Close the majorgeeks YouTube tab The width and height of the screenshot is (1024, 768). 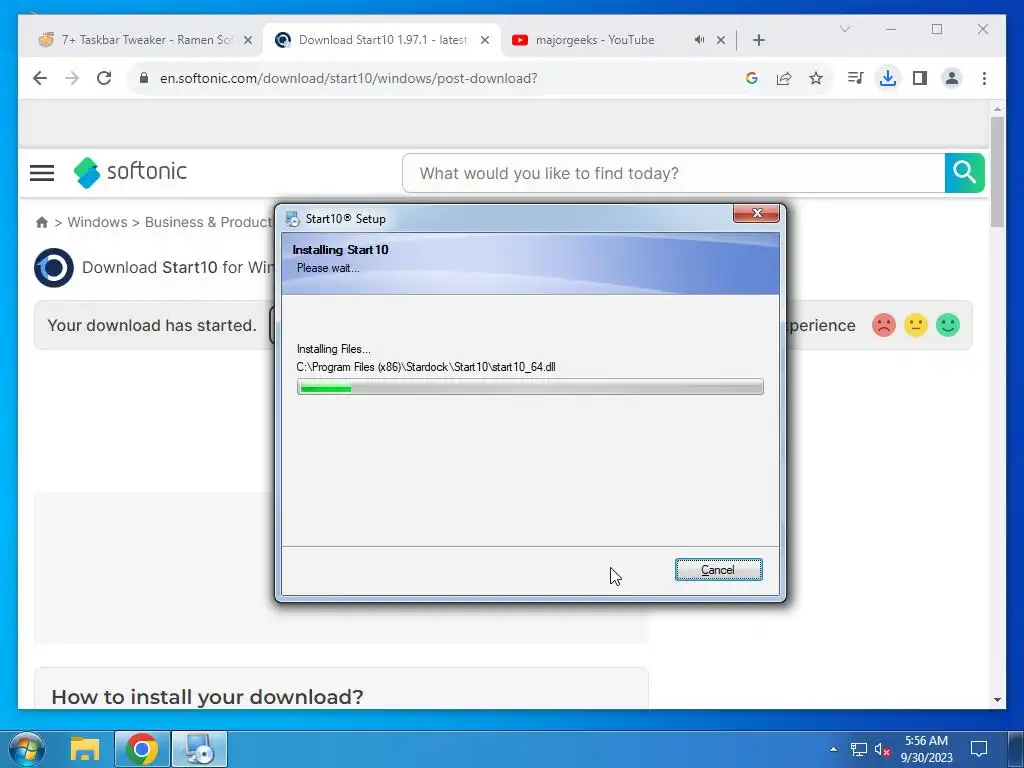[x=721, y=40]
